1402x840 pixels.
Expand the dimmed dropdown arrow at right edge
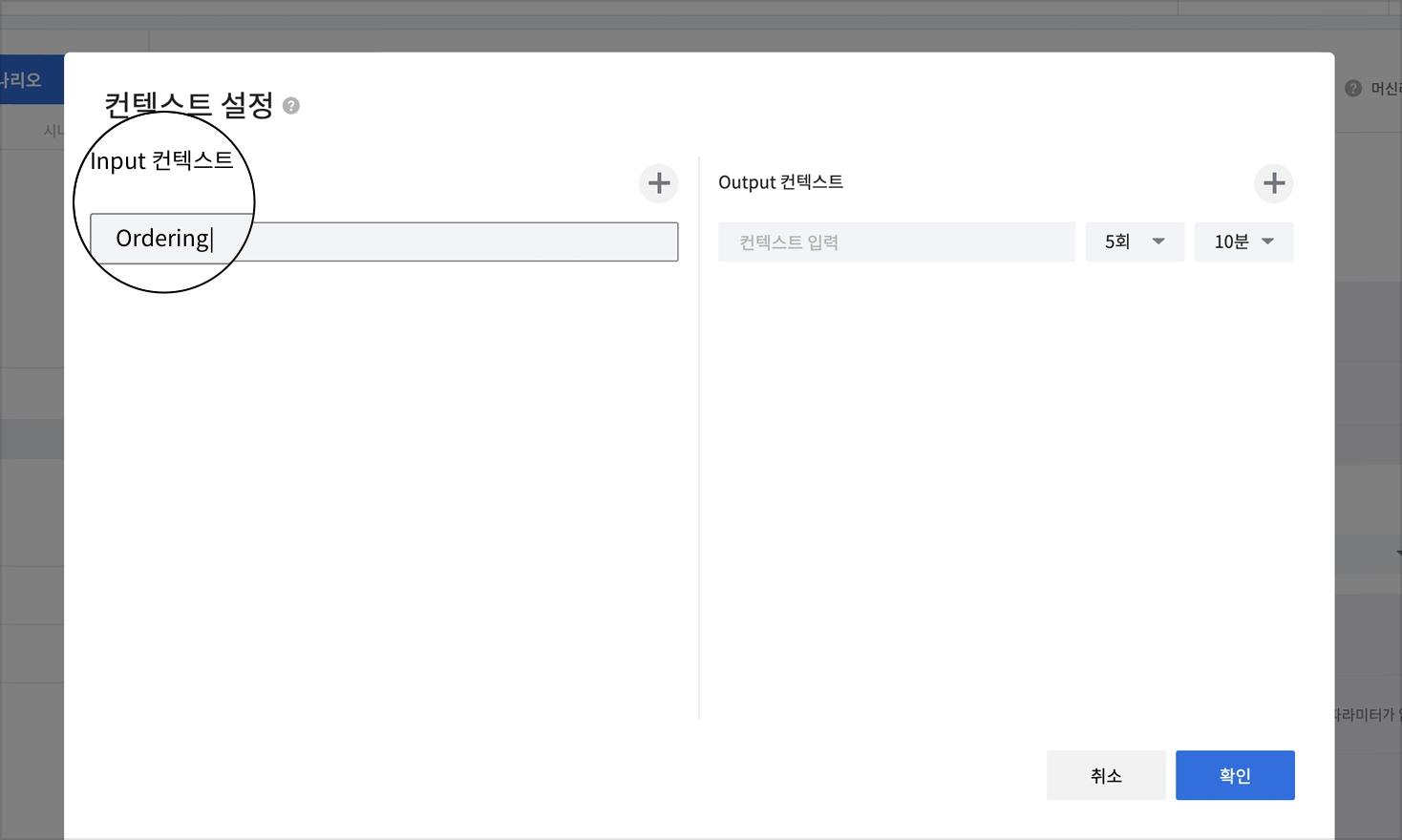point(1397,553)
